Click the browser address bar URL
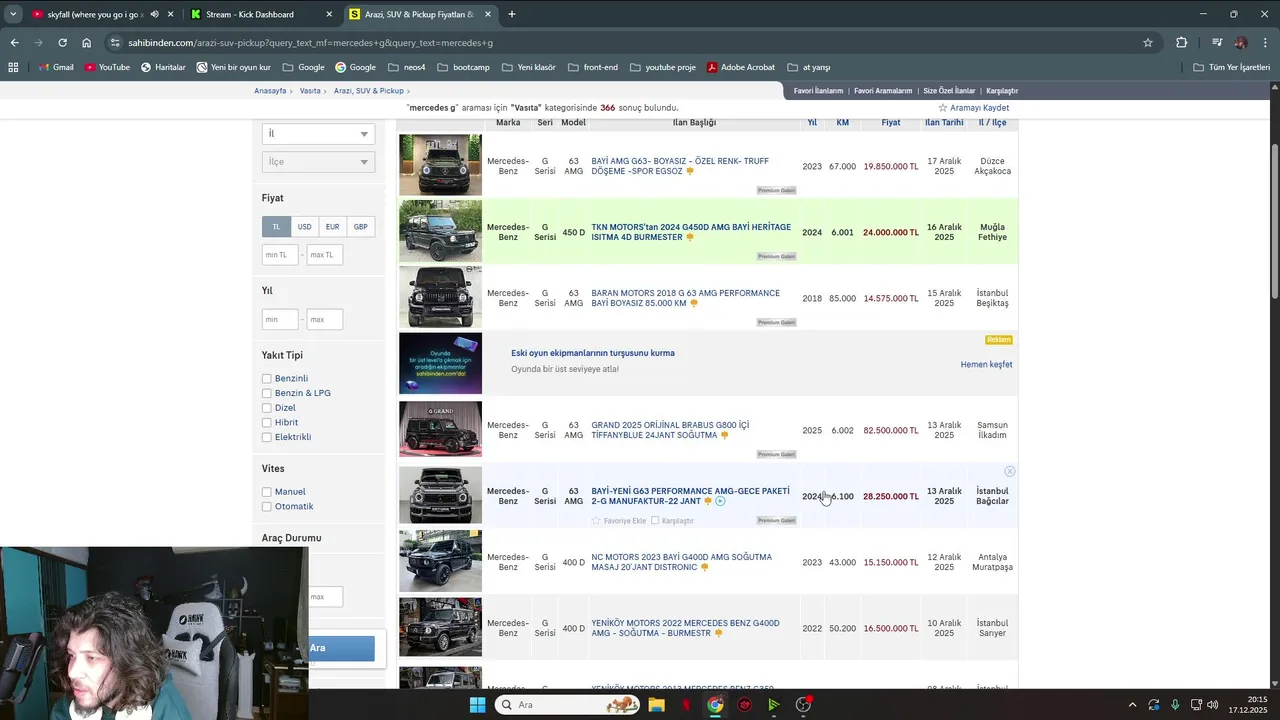Image resolution: width=1280 pixels, height=720 pixels. [311, 43]
